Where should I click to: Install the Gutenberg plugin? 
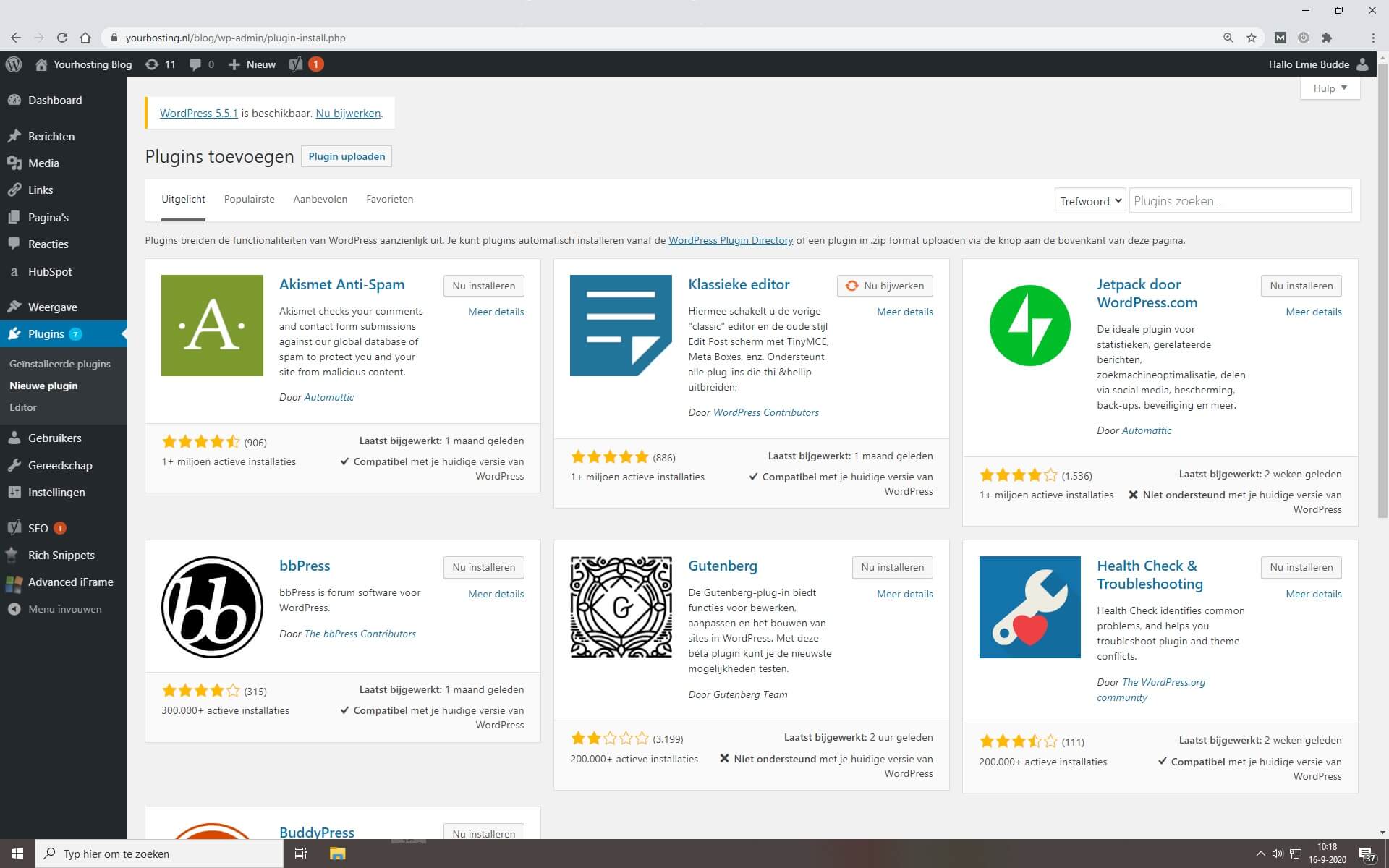(x=892, y=567)
